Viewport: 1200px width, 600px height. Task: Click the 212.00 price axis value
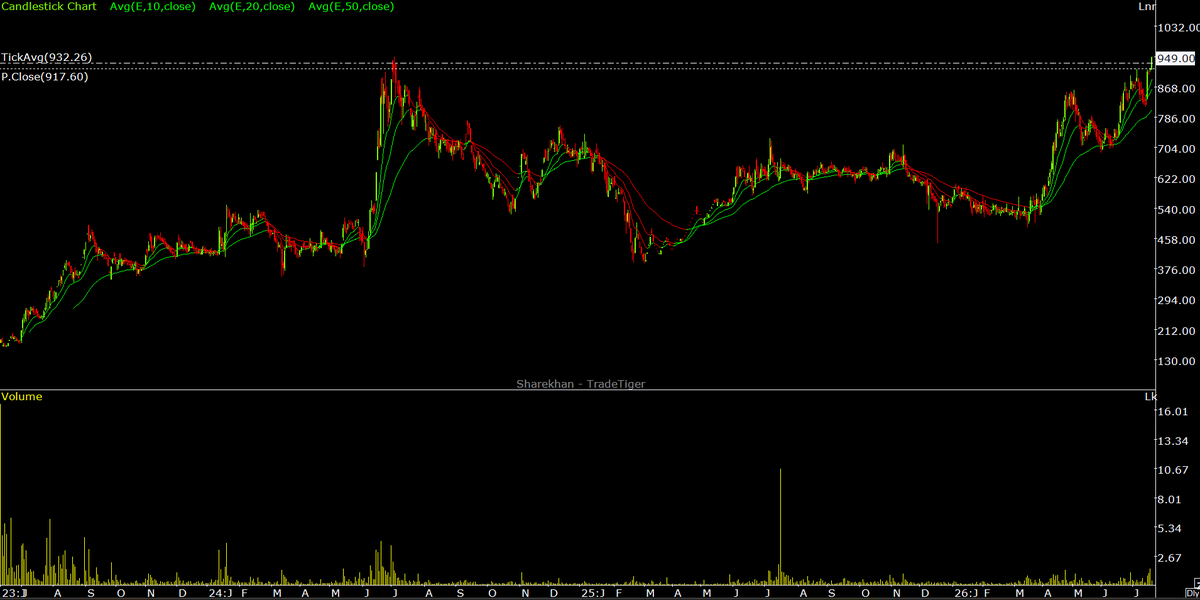(x=1177, y=331)
